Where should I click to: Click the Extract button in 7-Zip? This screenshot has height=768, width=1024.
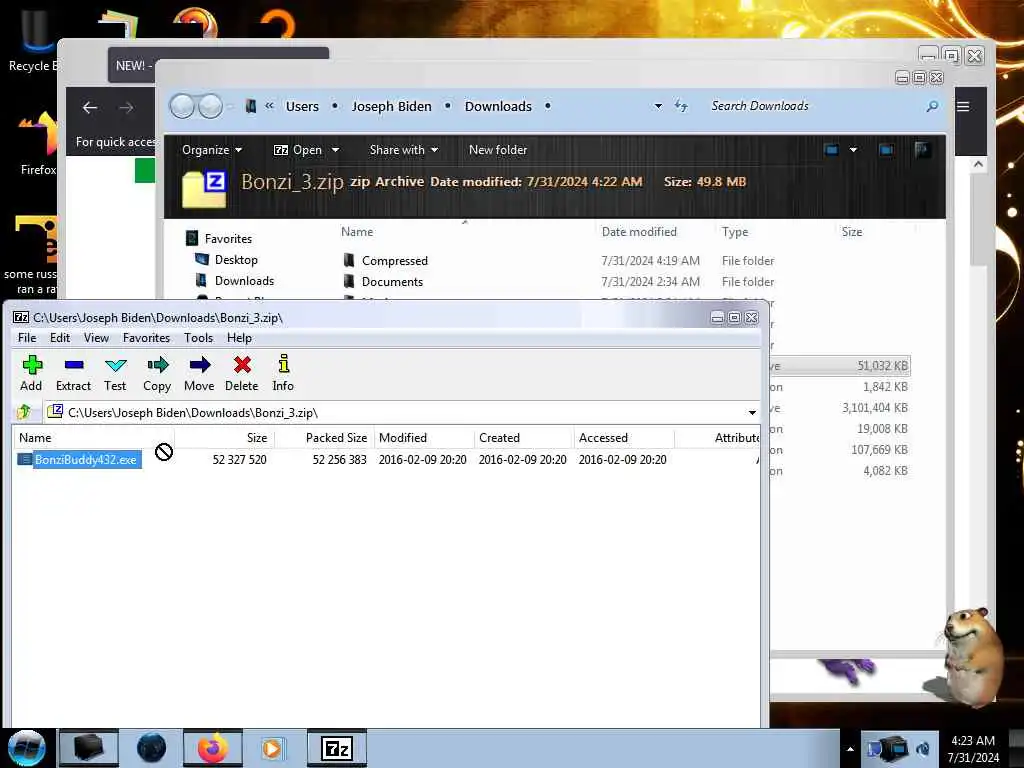(73, 374)
